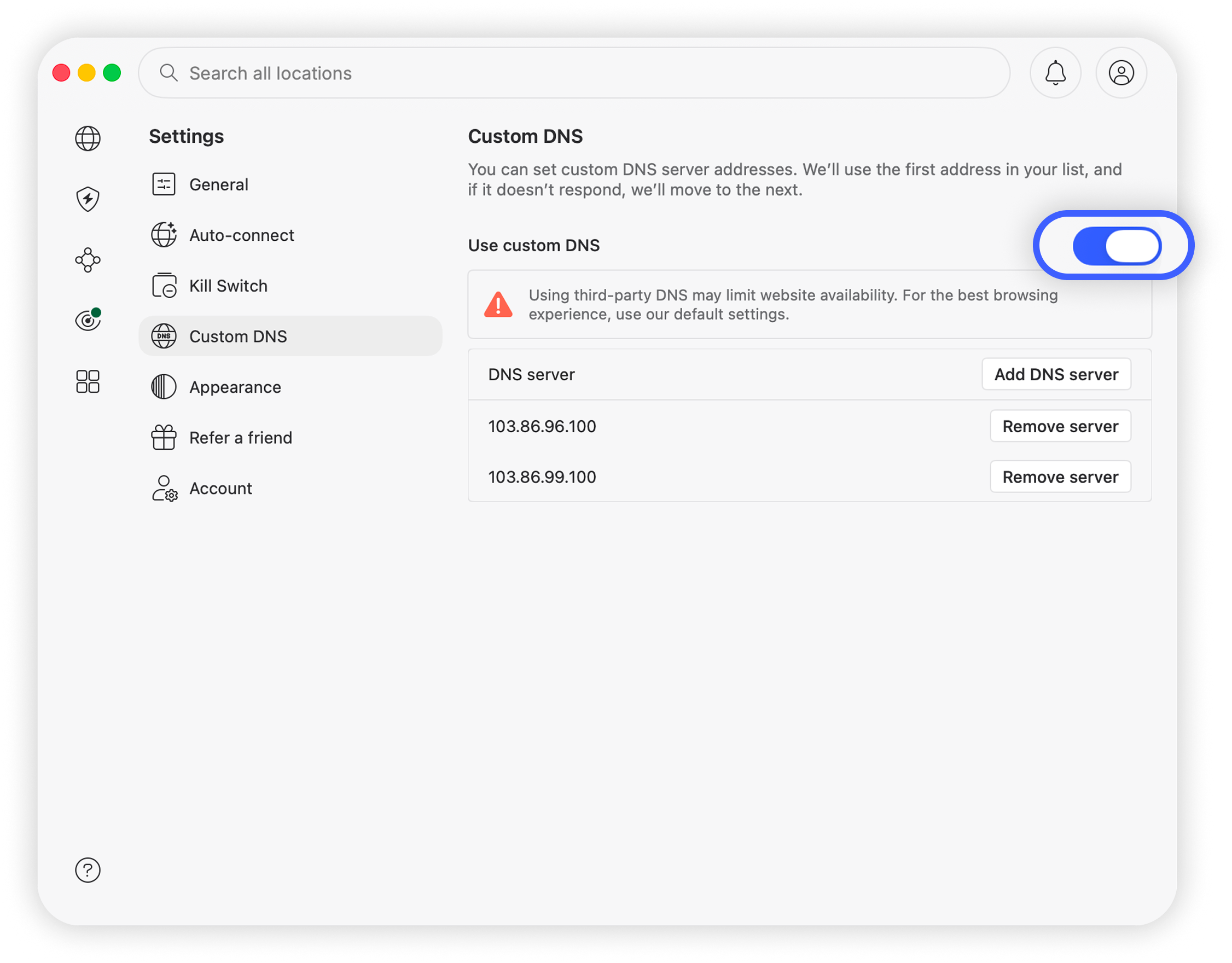The height and width of the screenshot is (963, 1232).
Task: Open General settings
Action: point(290,184)
